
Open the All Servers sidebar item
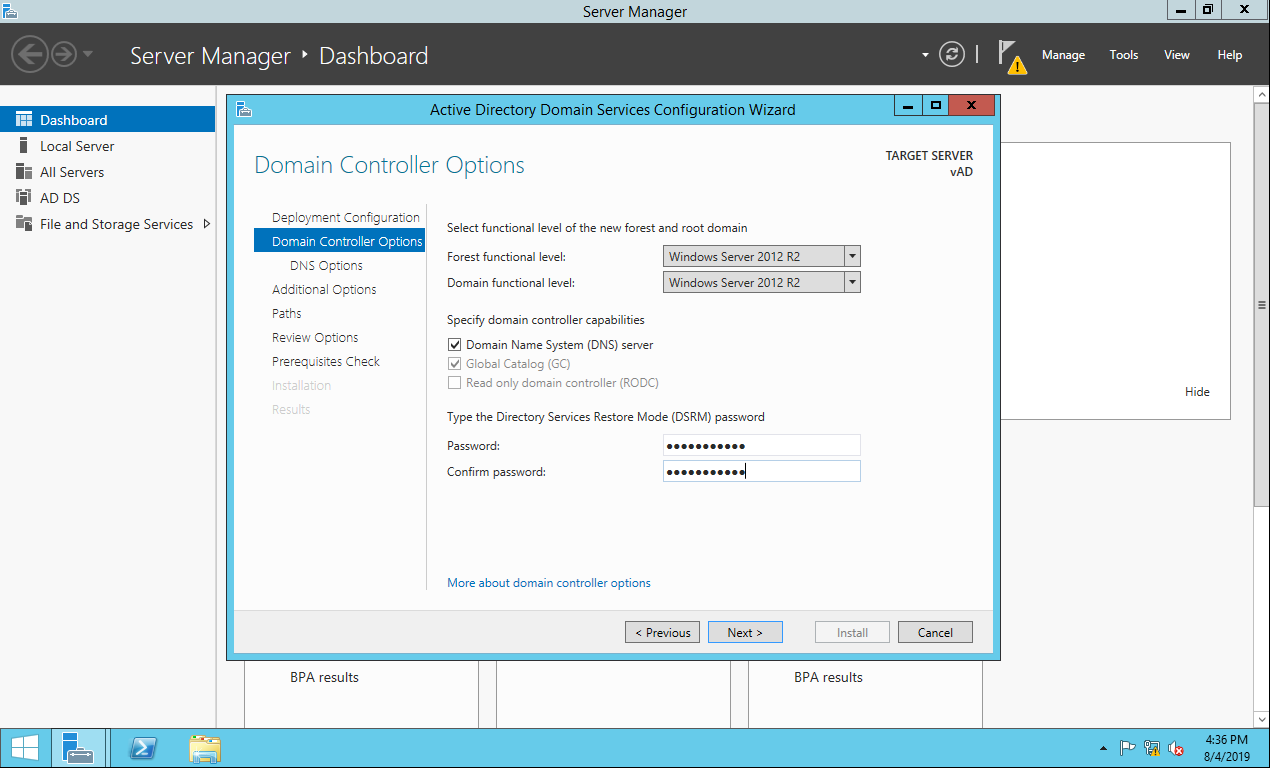tap(71, 172)
